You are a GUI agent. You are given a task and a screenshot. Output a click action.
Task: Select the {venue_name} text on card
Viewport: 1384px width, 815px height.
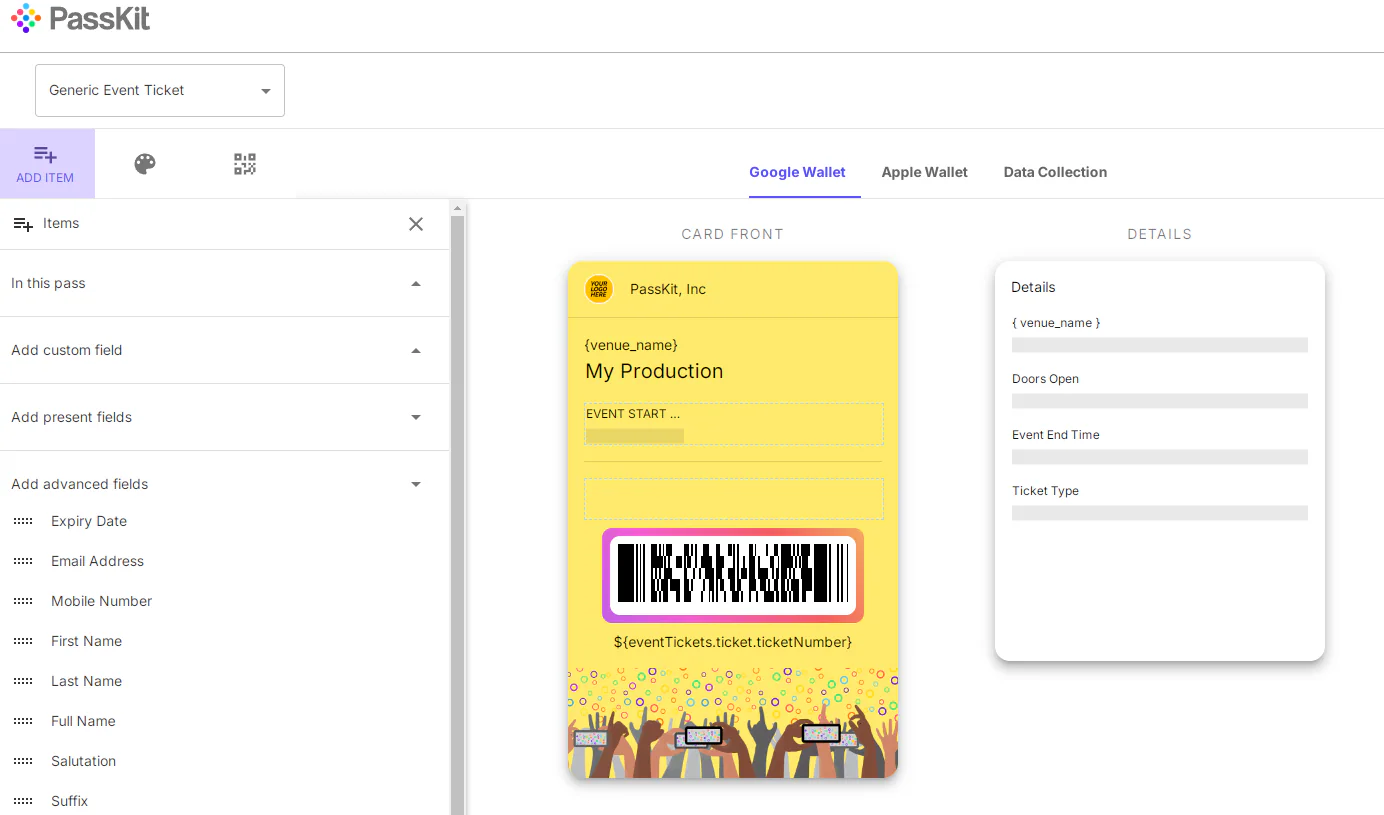(x=631, y=345)
